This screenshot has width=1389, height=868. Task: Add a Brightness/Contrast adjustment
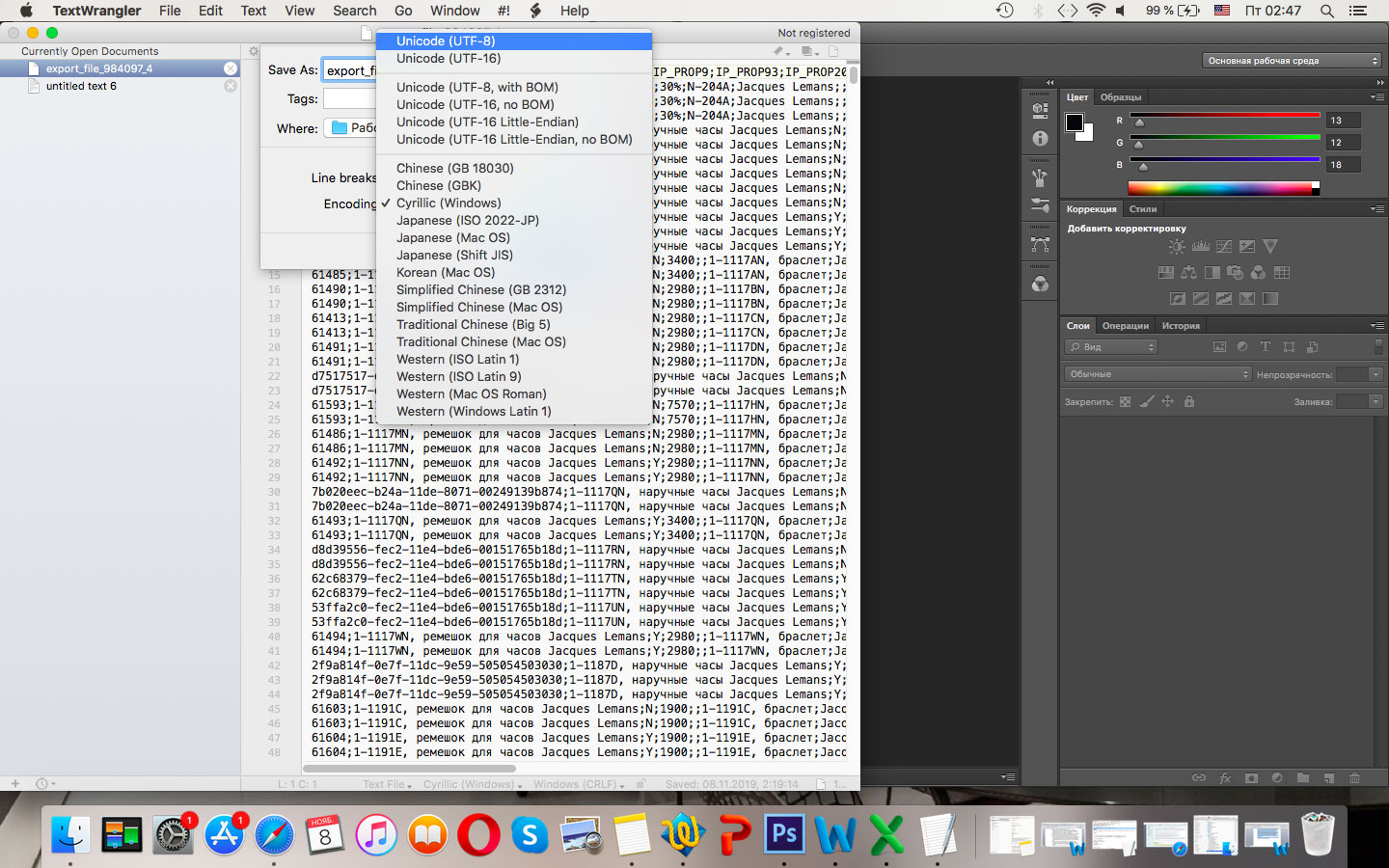1177,246
